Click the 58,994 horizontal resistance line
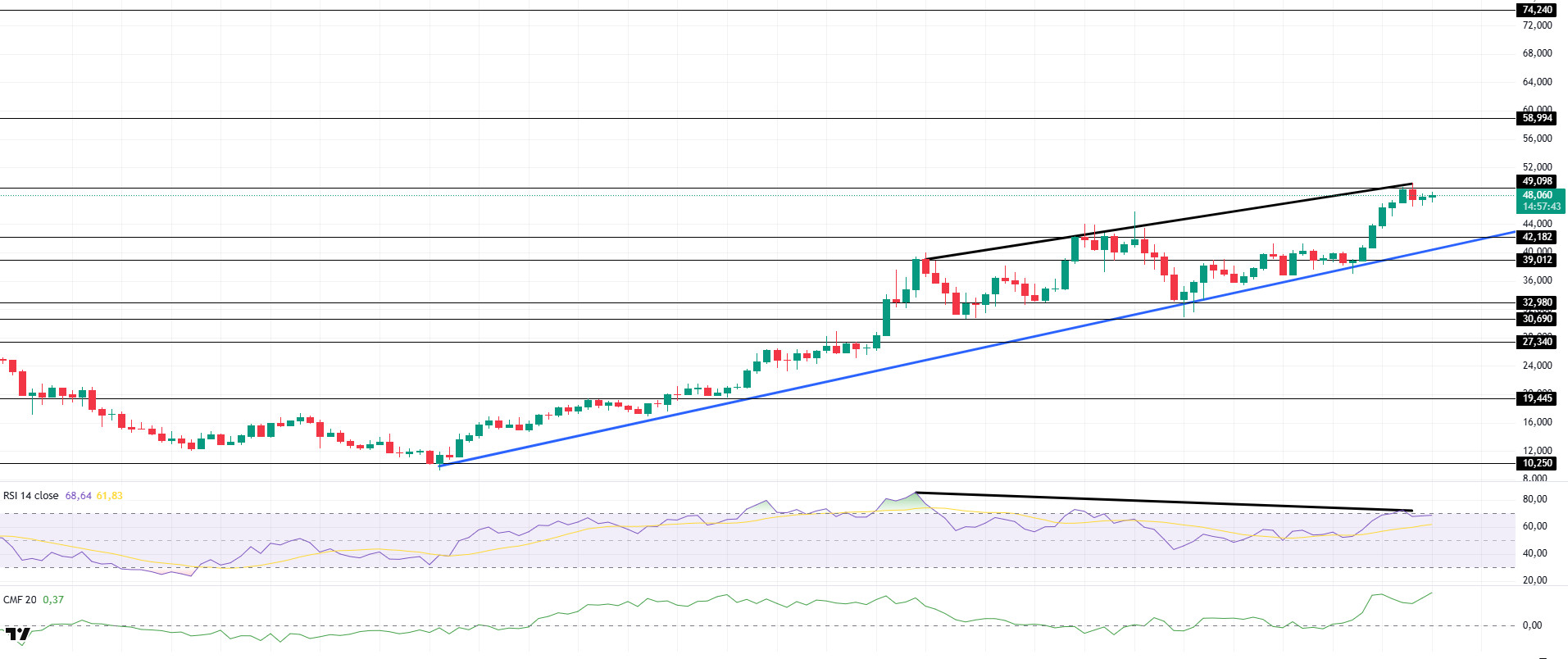This screenshot has height=659, width=1568. coord(758,118)
